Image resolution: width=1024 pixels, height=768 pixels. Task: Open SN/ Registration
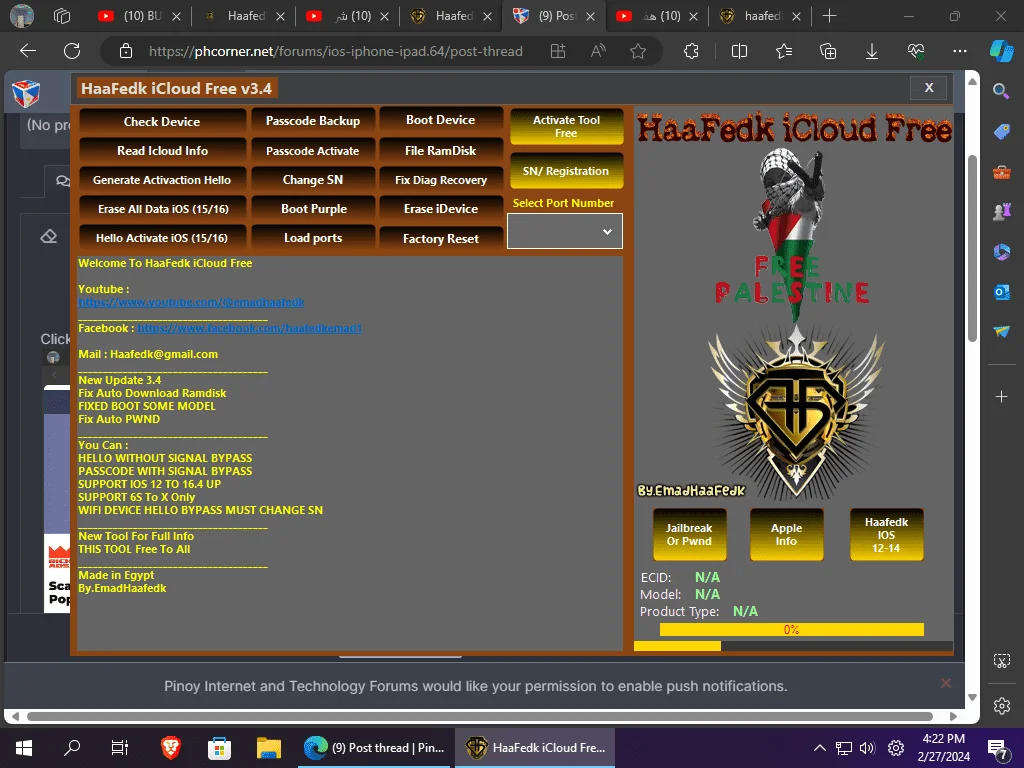566,171
